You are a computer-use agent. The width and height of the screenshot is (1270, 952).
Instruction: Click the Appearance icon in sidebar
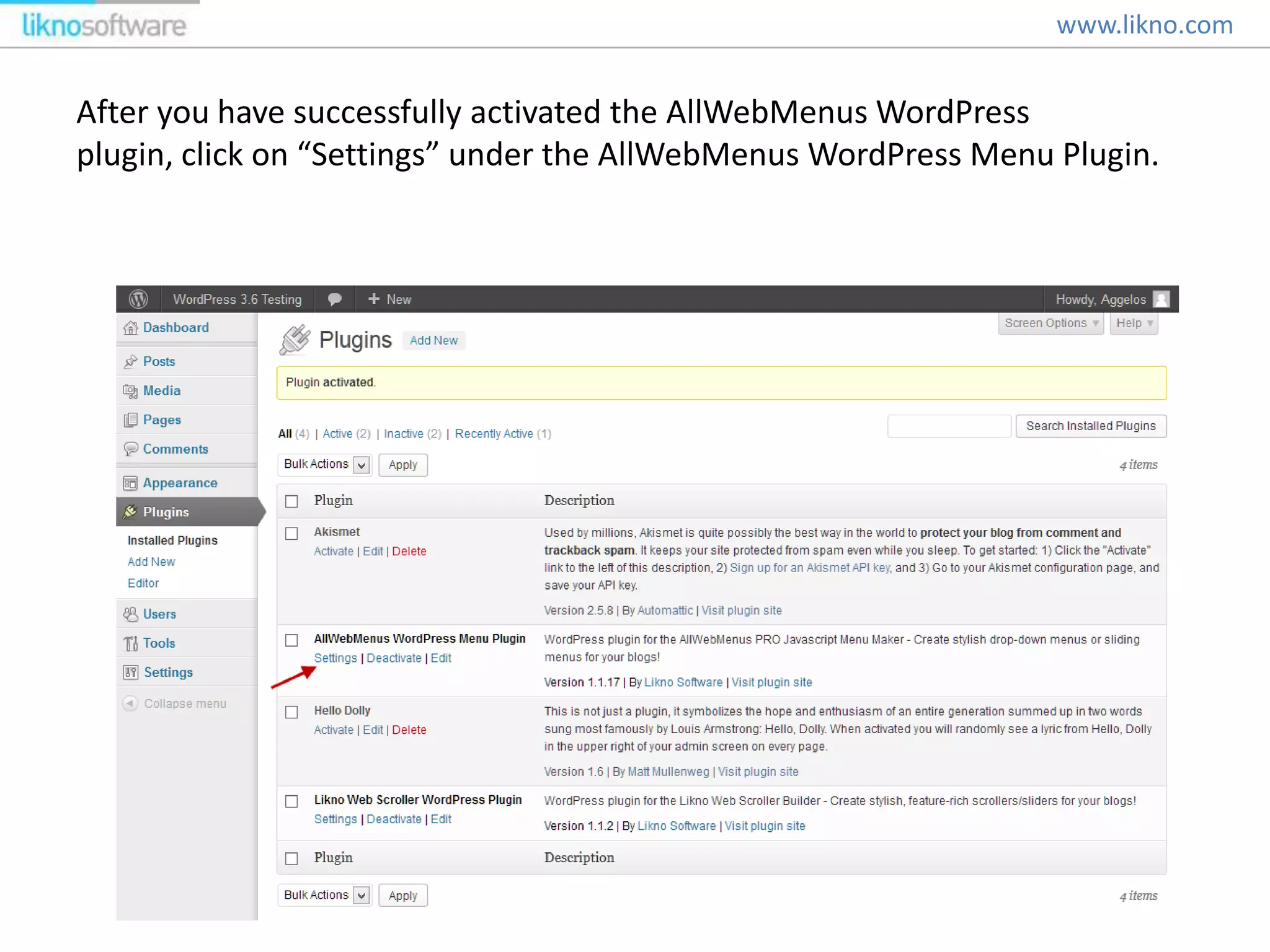(x=130, y=483)
